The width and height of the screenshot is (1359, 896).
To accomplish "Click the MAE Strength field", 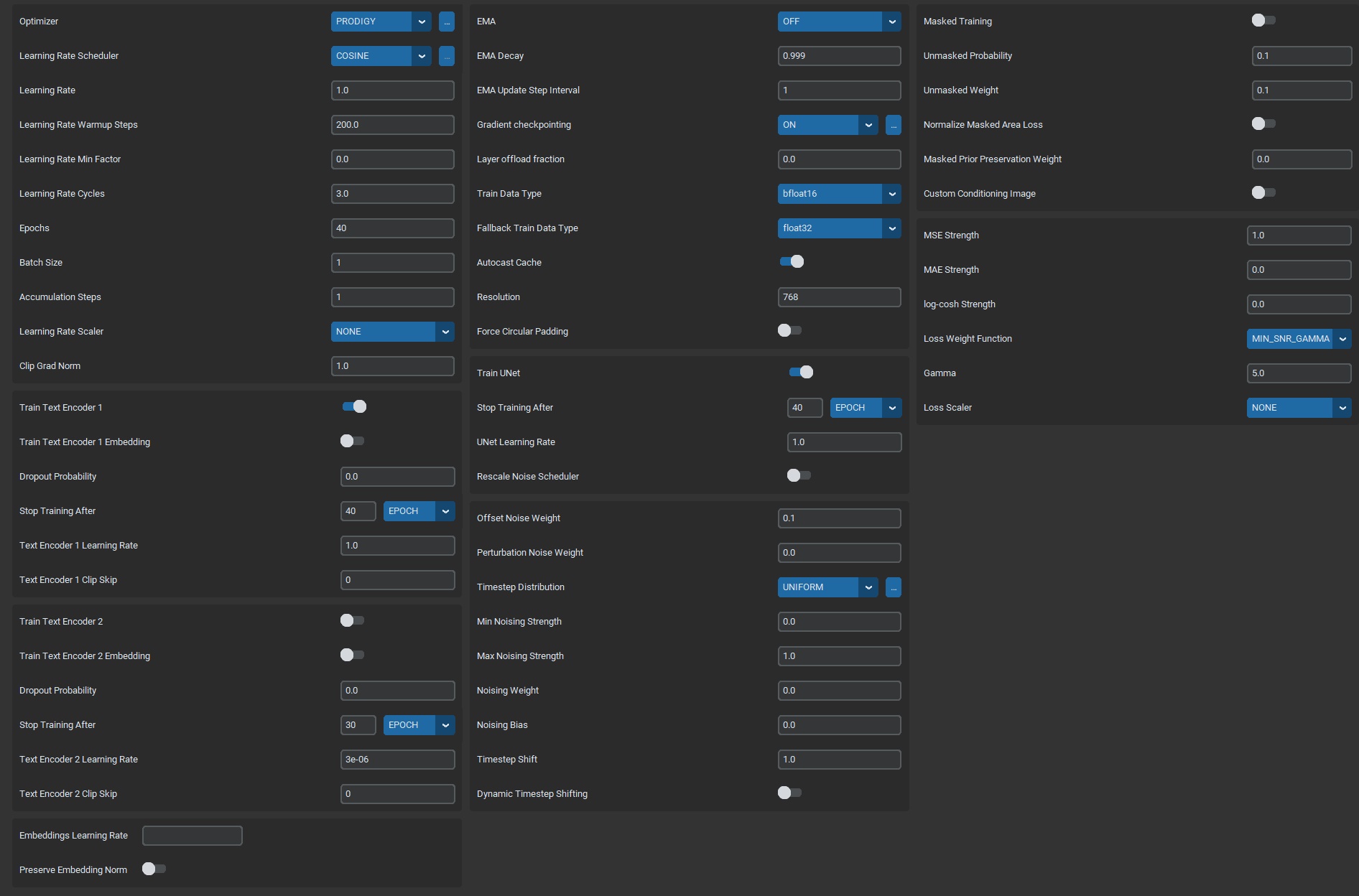I will pyautogui.click(x=1299, y=270).
